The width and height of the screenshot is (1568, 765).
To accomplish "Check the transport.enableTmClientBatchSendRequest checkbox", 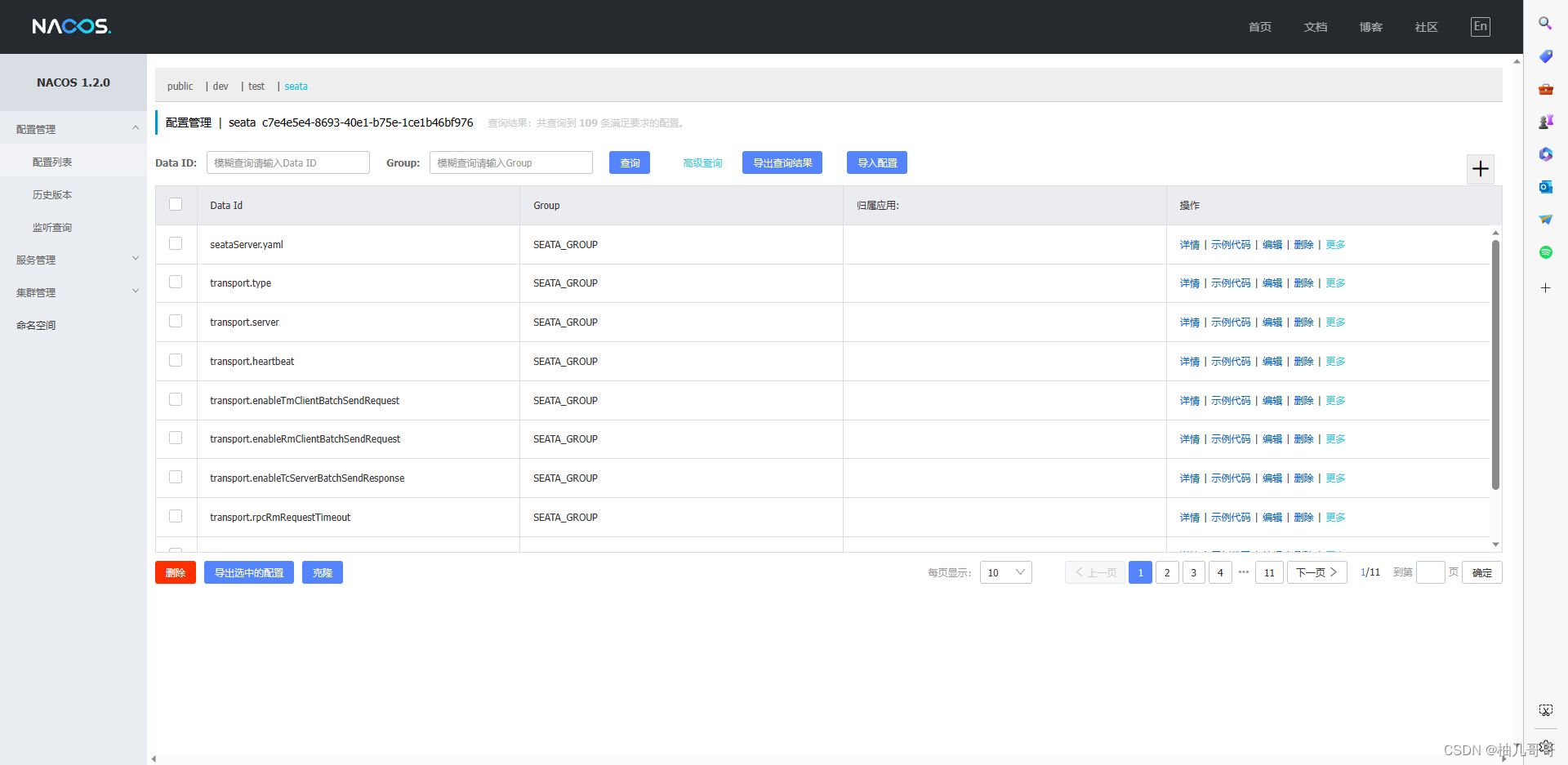I will click(176, 399).
